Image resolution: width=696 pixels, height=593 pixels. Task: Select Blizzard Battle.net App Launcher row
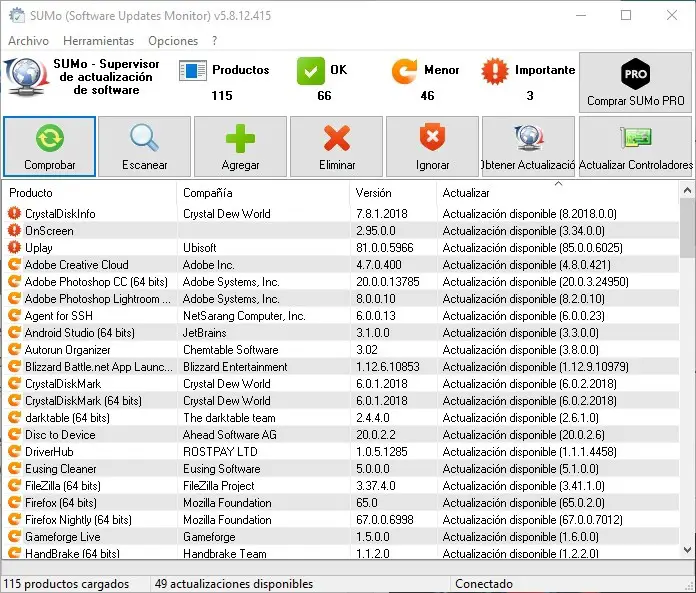342,367
